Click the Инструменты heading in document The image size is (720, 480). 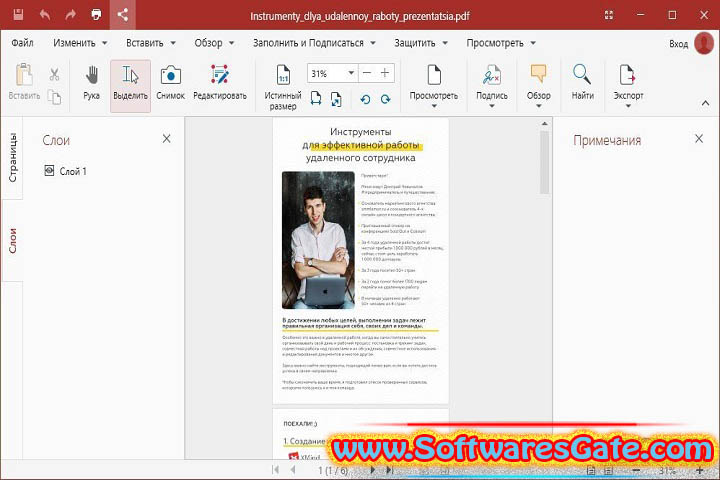pos(360,132)
